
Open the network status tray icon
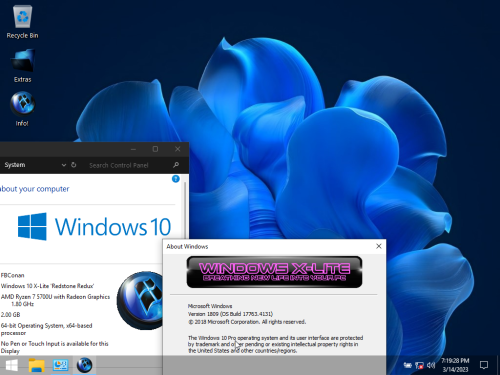(x=419, y=366)
